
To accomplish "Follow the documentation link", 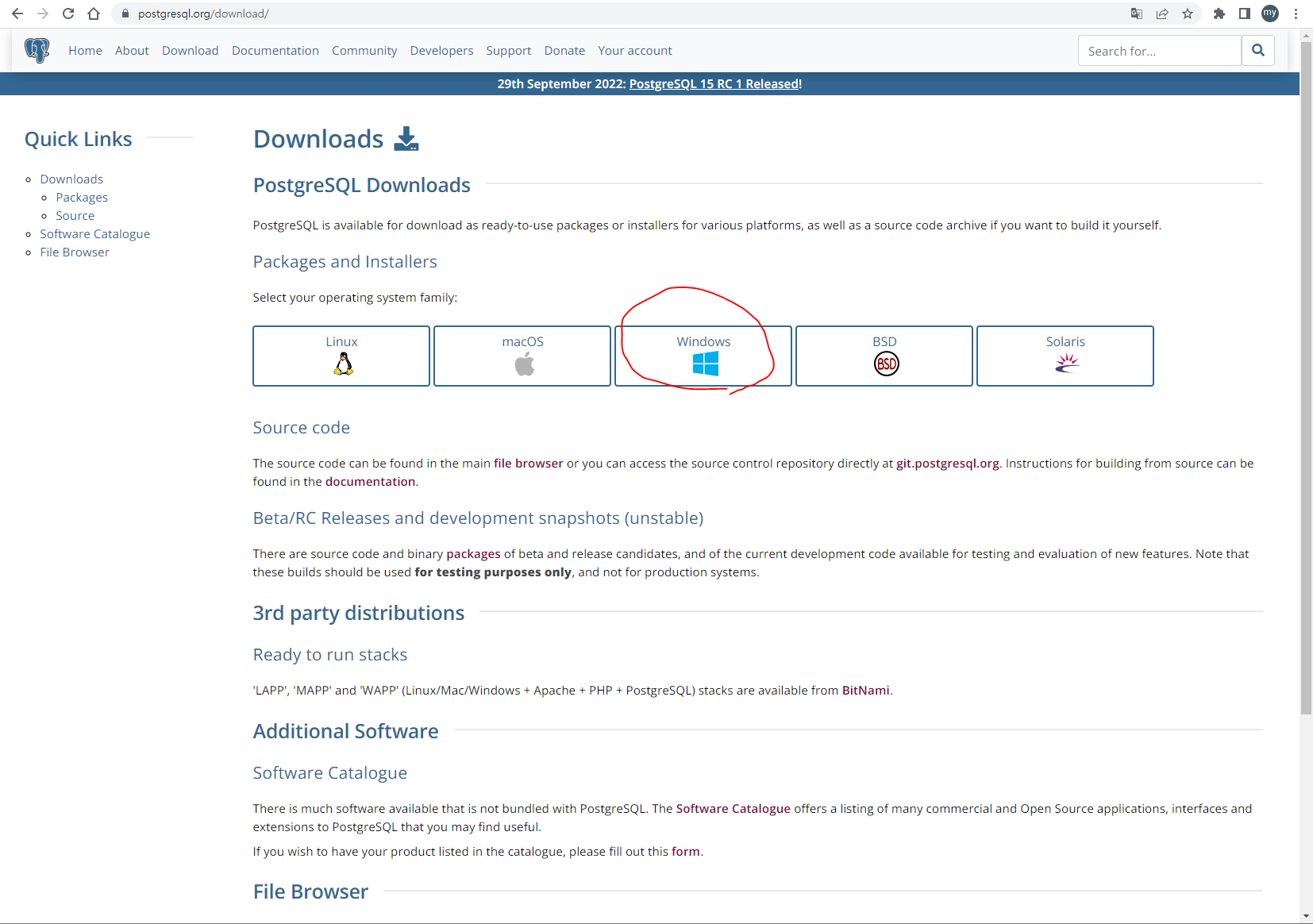I will 370,482.
